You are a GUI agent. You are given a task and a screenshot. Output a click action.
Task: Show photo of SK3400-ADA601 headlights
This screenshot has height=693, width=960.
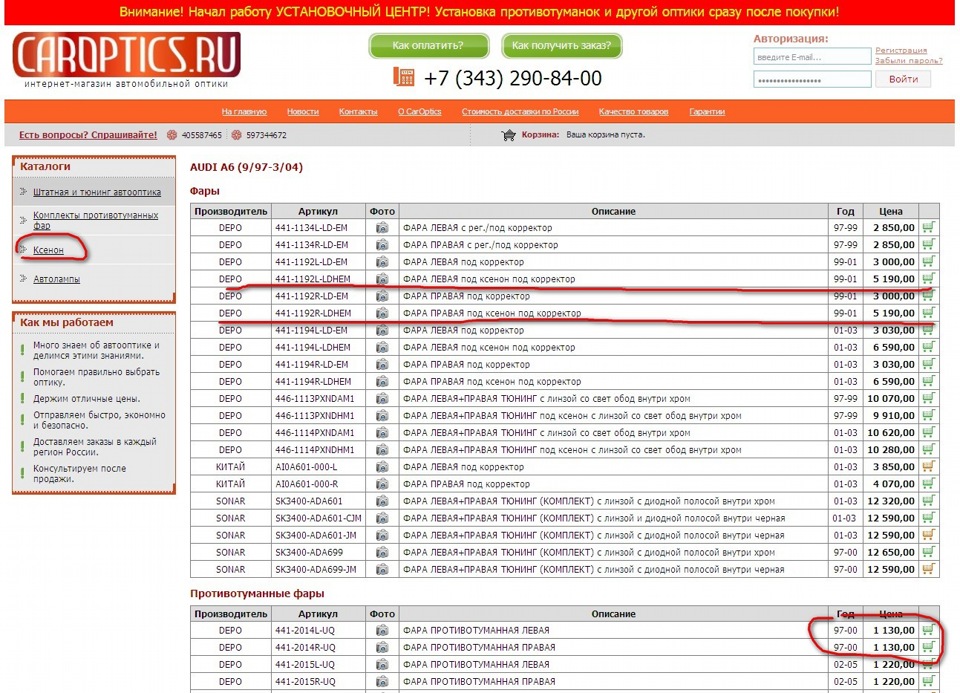[382, 501]
